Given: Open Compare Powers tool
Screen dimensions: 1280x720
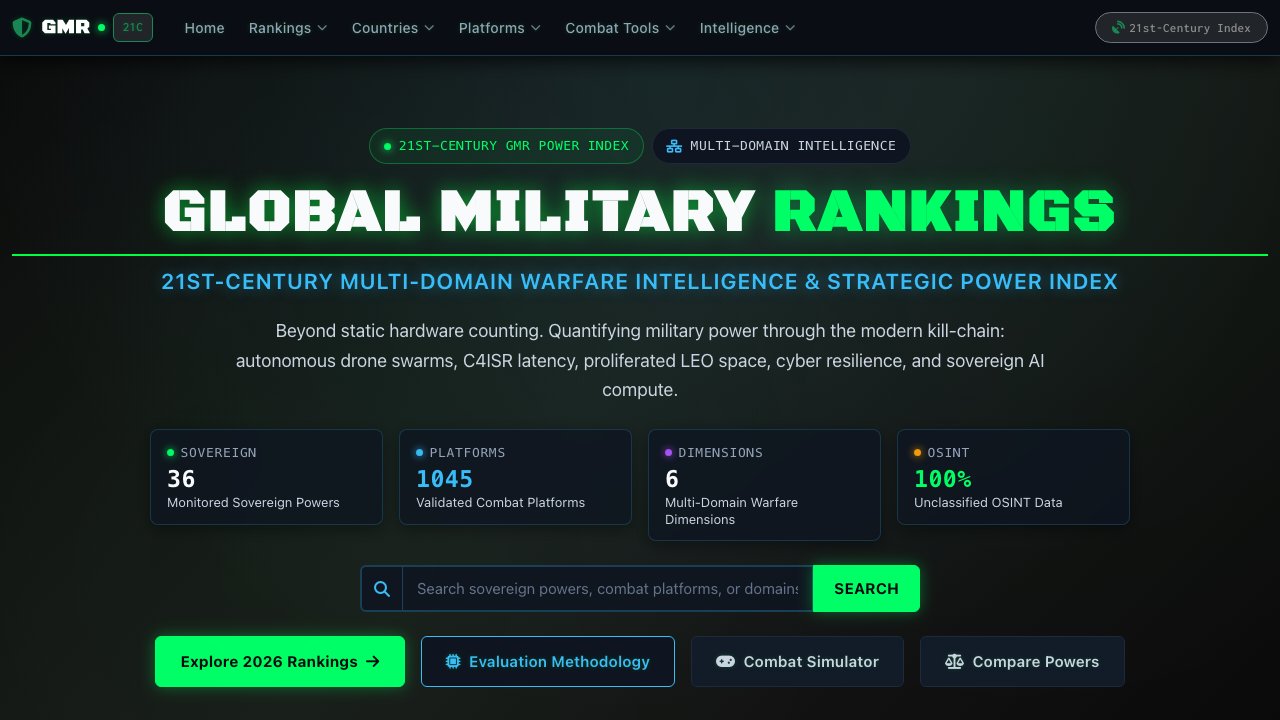Looking at the screenshot, I should (1022, 661).
